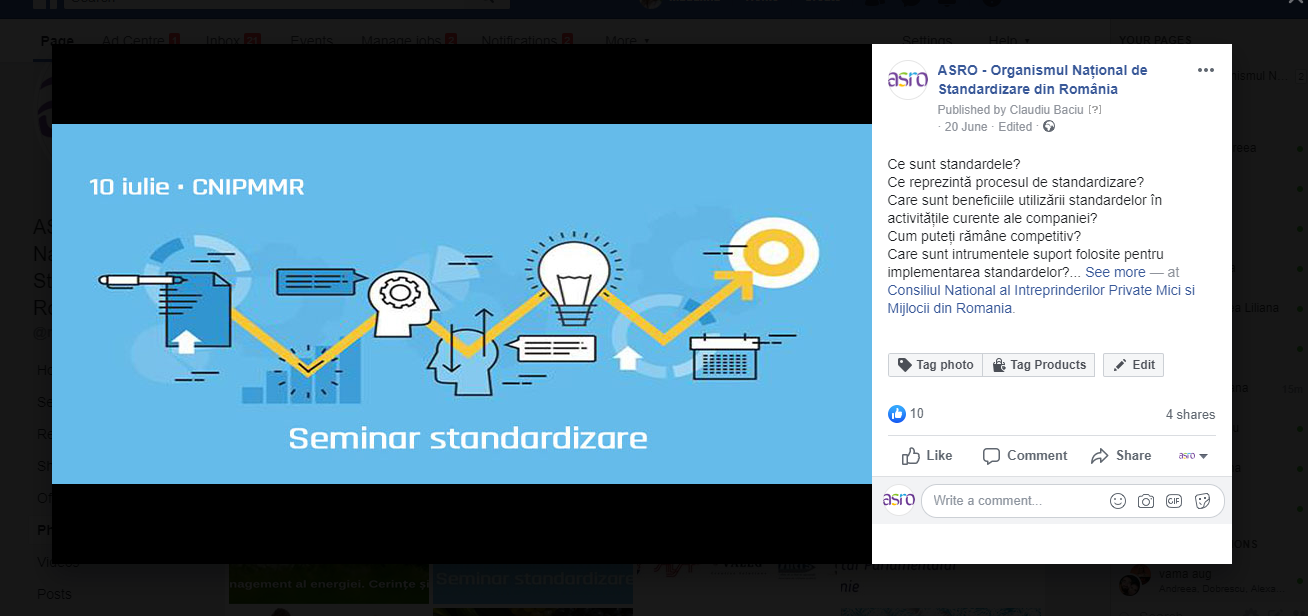The image size is (1308, 616).
Task: Click the blue like reaction count icon
Action: click(897, 414)
